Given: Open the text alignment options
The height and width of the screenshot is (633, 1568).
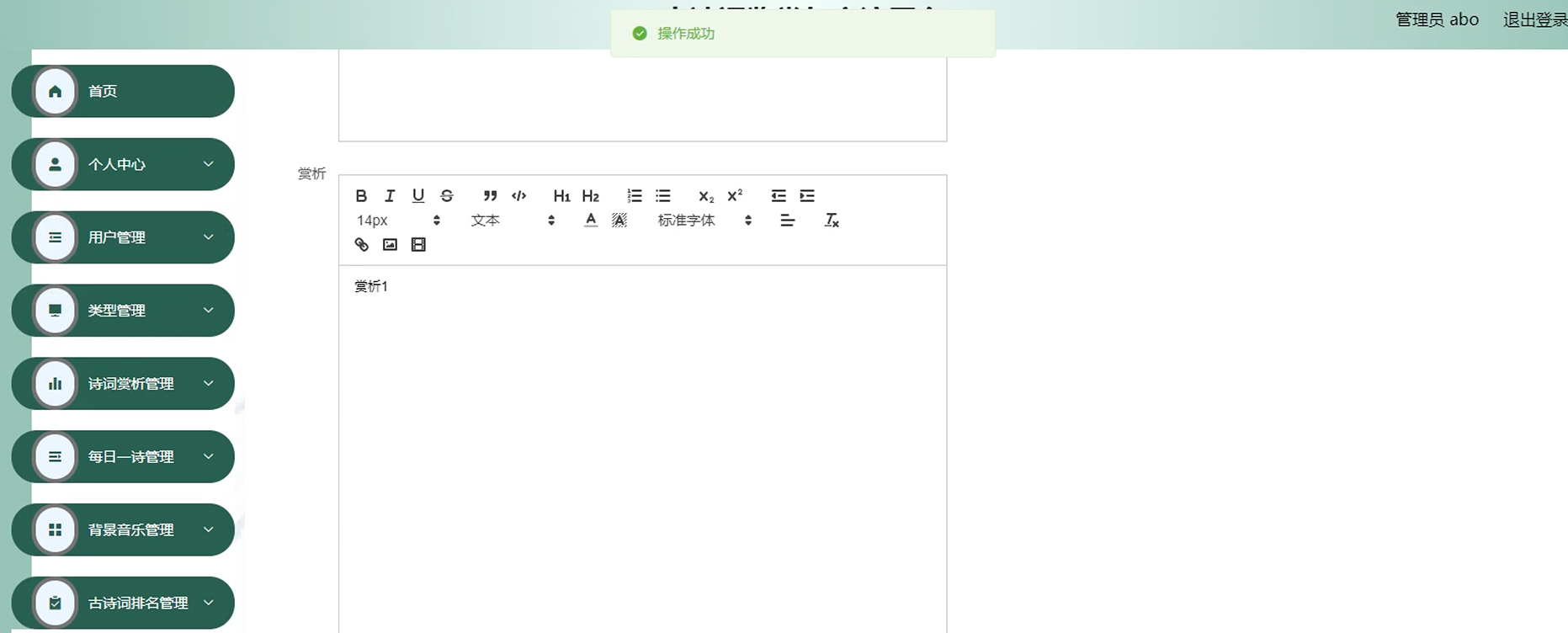Looking at the screenshot, I should coord(788,221).
